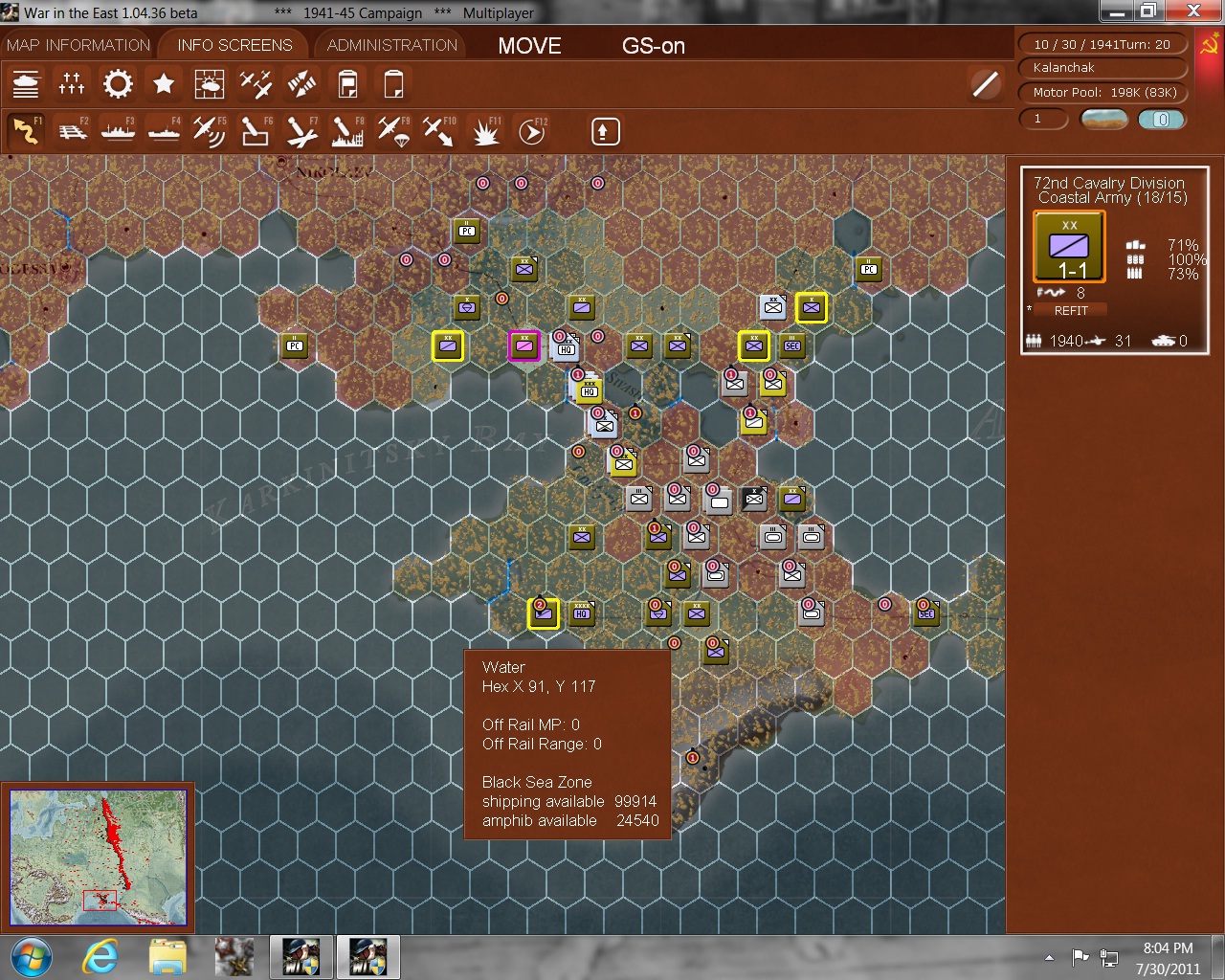Select F8 bomb city mode
The image size is (1225, 980).
347,131
